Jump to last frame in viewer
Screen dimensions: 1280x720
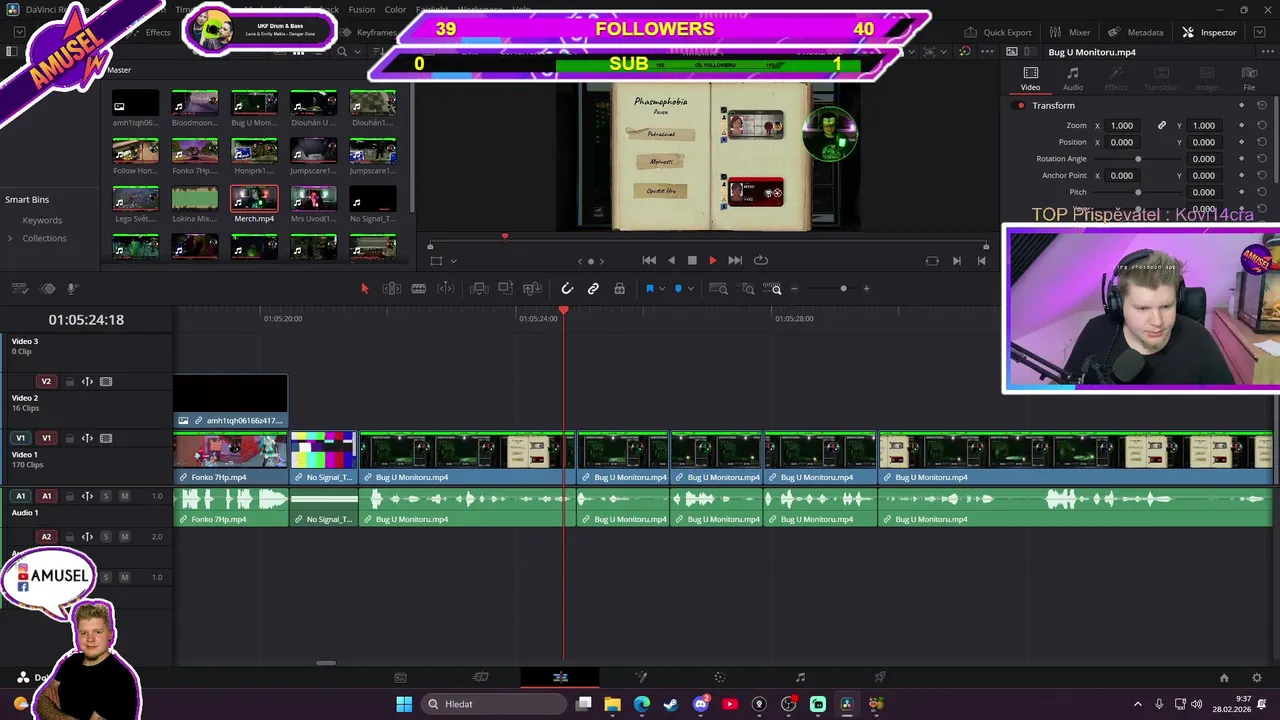[x=735, y=260]
